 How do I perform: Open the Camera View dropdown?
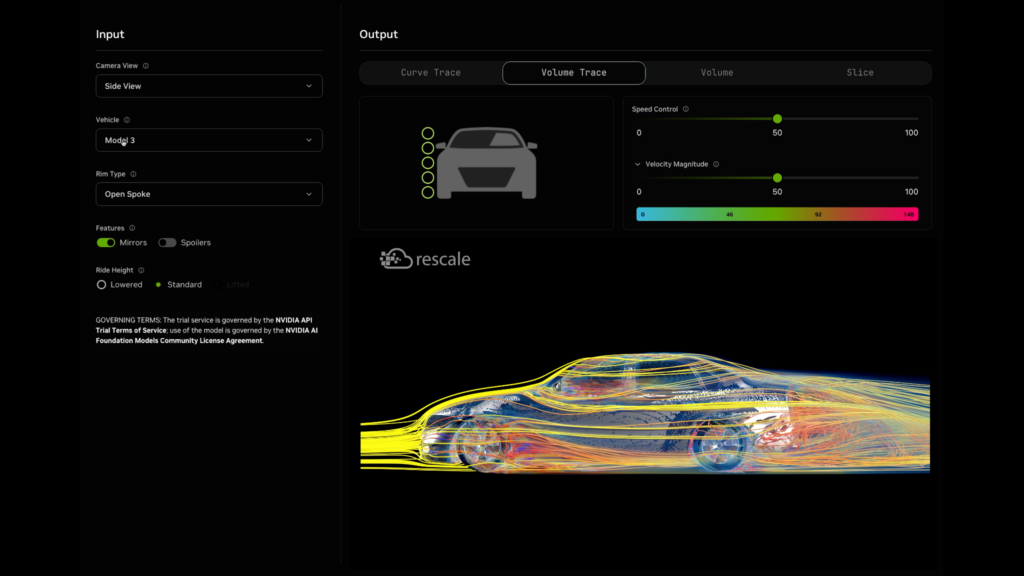[209, 86]
